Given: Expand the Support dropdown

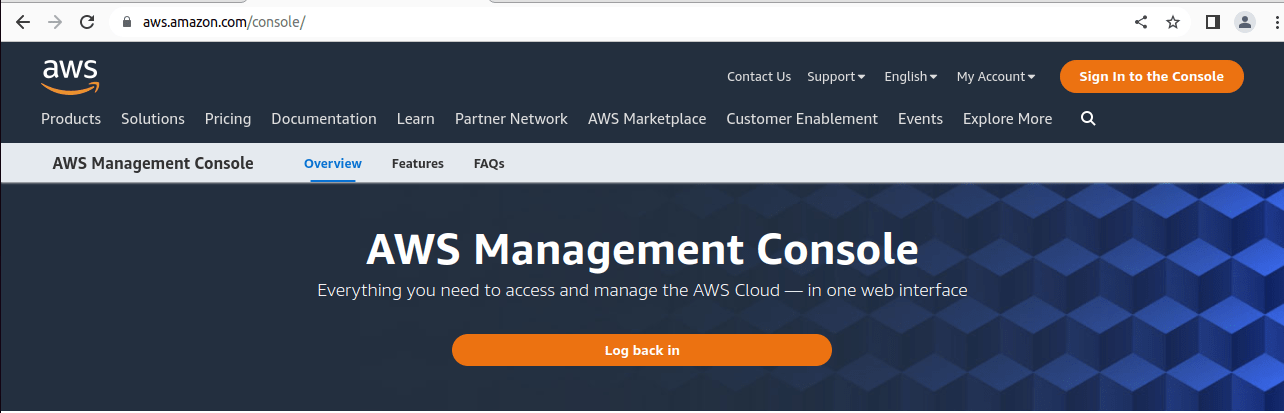Looking at the screenshot, I should [836, 76].
